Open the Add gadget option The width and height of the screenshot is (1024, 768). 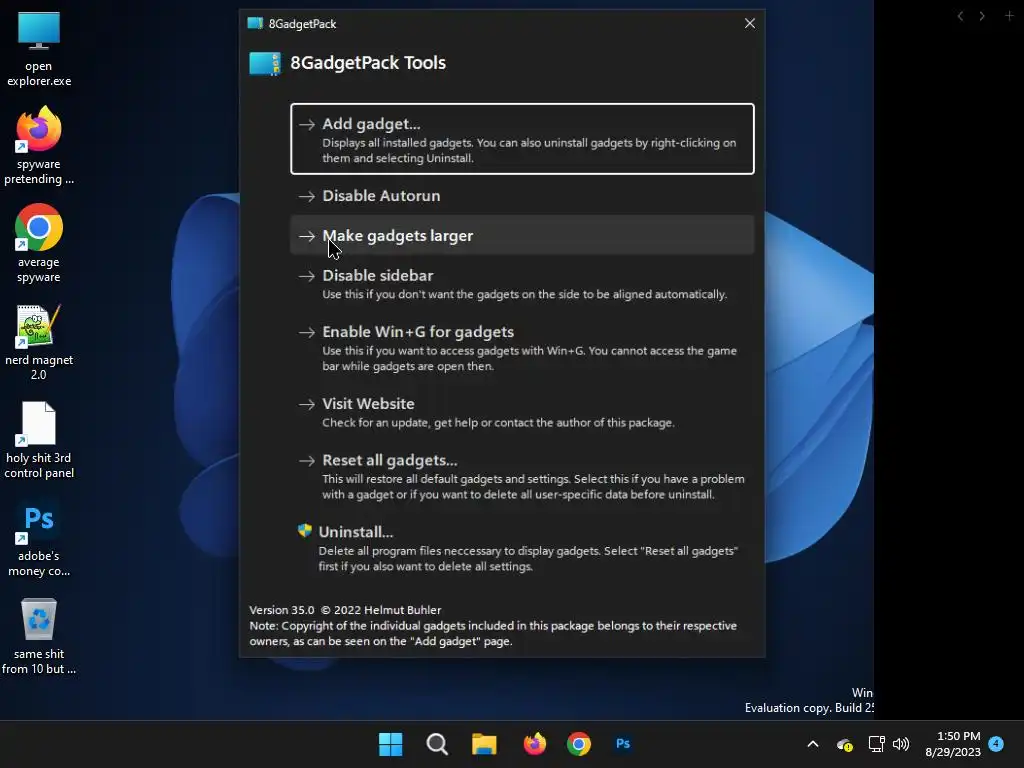522,138
